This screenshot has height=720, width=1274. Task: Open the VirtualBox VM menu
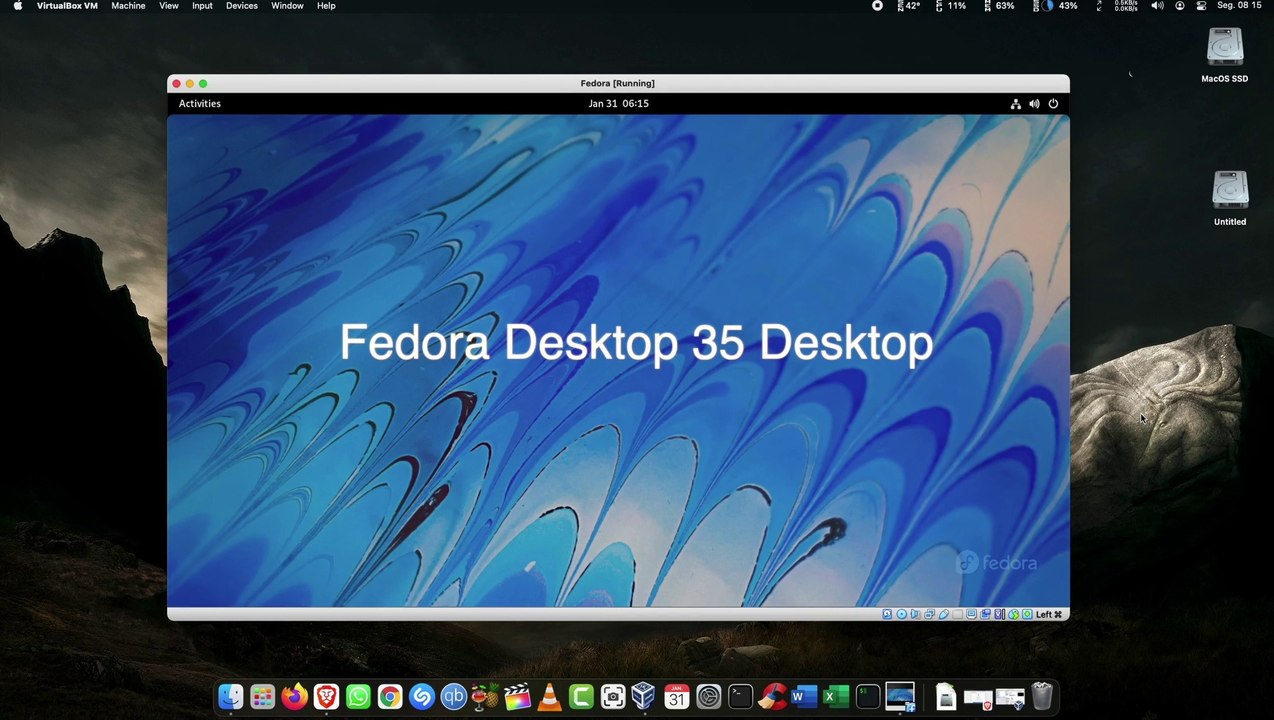[x=67, y=6]
